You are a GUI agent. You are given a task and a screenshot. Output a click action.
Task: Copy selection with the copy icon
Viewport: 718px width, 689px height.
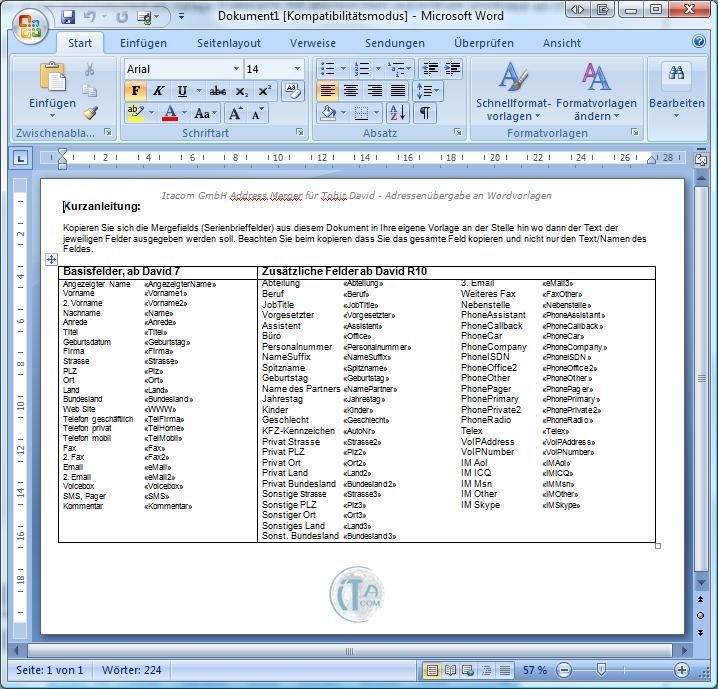point(90,90)
